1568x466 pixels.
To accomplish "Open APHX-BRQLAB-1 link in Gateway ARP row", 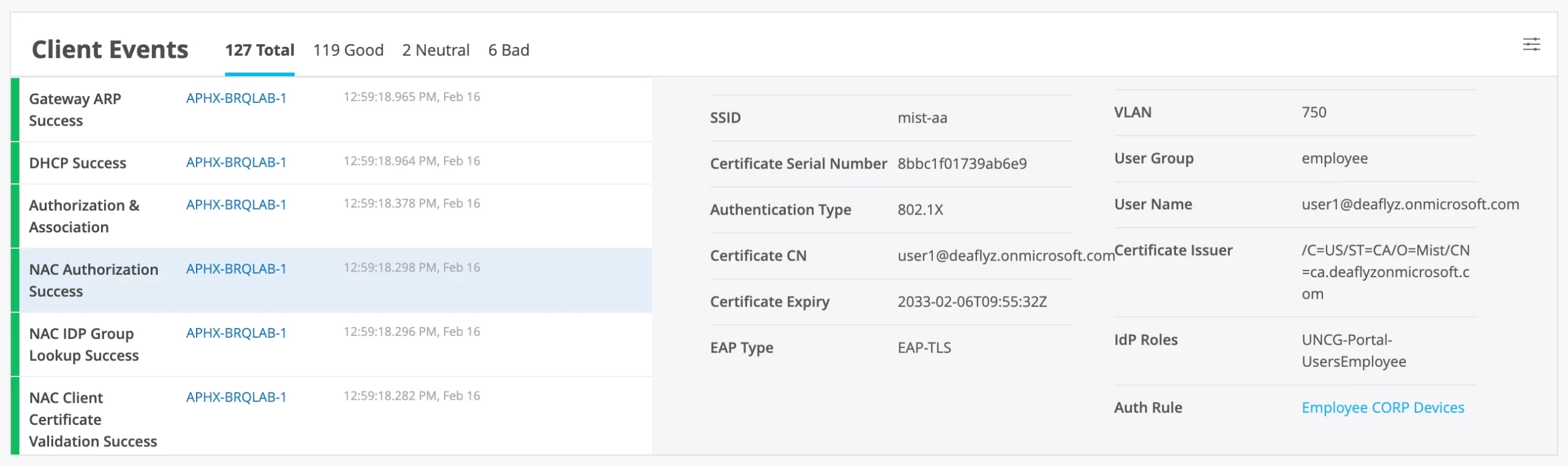I will (x=236, y=98).
